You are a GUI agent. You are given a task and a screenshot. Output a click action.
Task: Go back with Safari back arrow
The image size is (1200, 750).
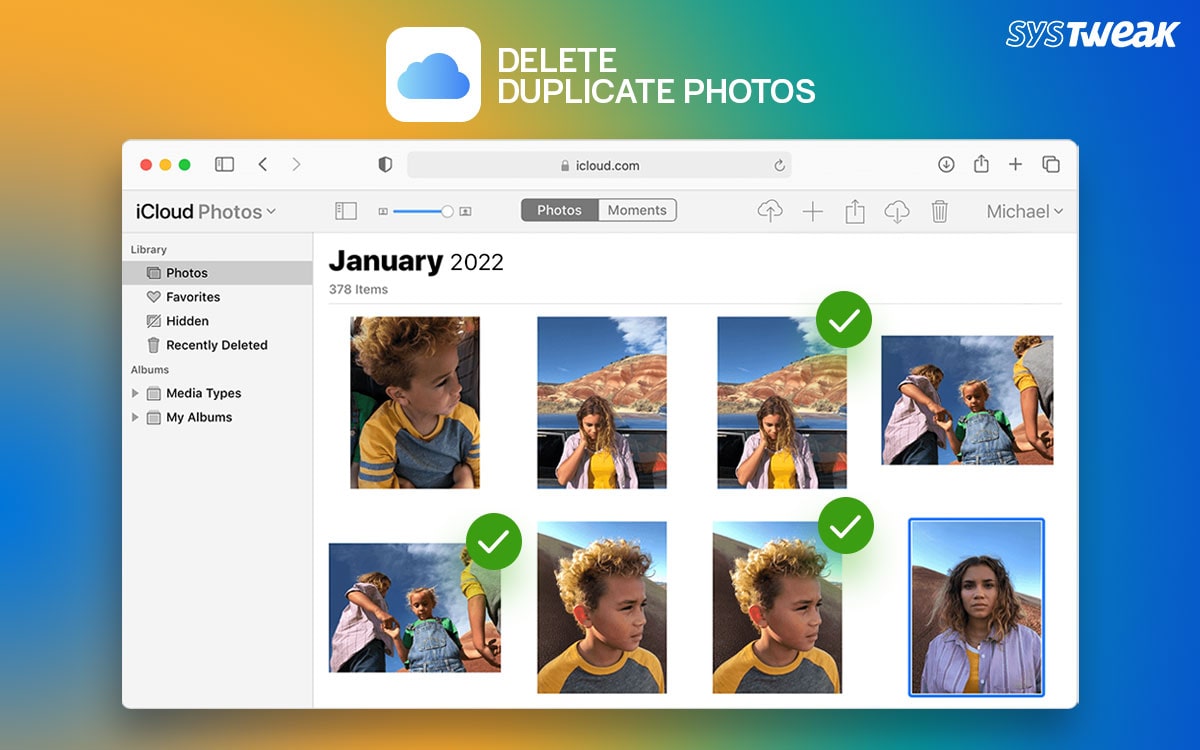[263, 164]
